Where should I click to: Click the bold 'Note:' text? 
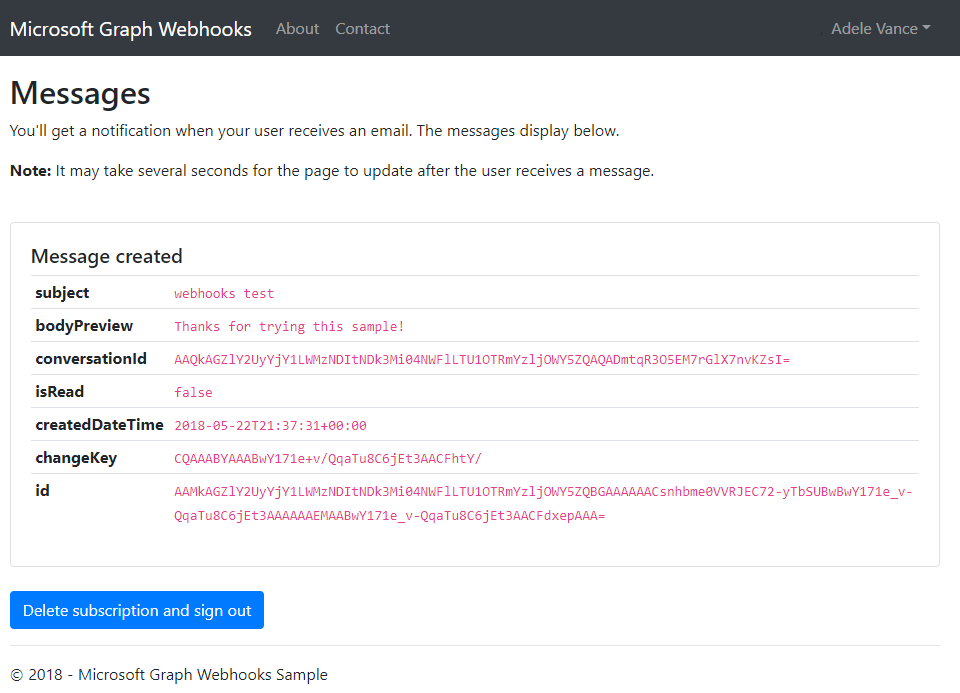coord(31,171)
